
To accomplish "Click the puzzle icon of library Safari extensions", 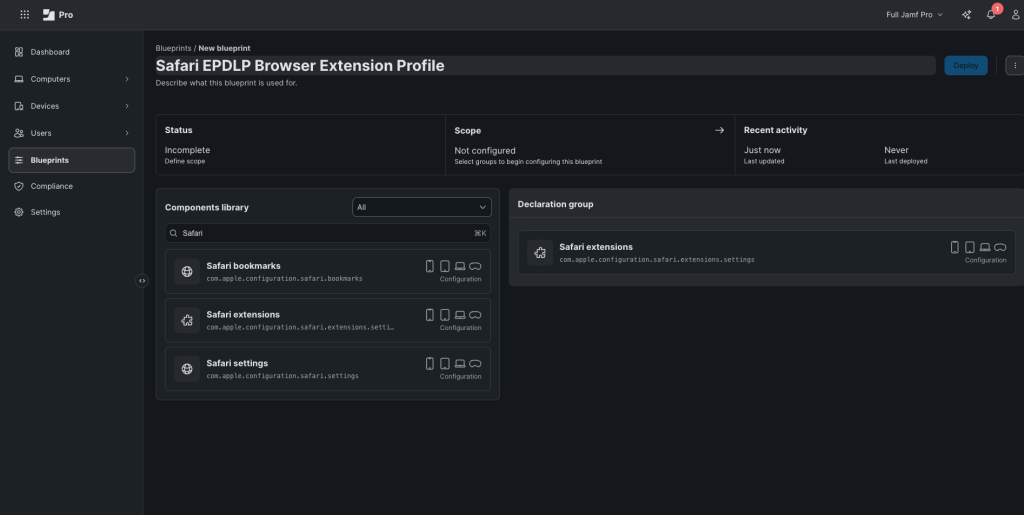I will click(187, 320).
